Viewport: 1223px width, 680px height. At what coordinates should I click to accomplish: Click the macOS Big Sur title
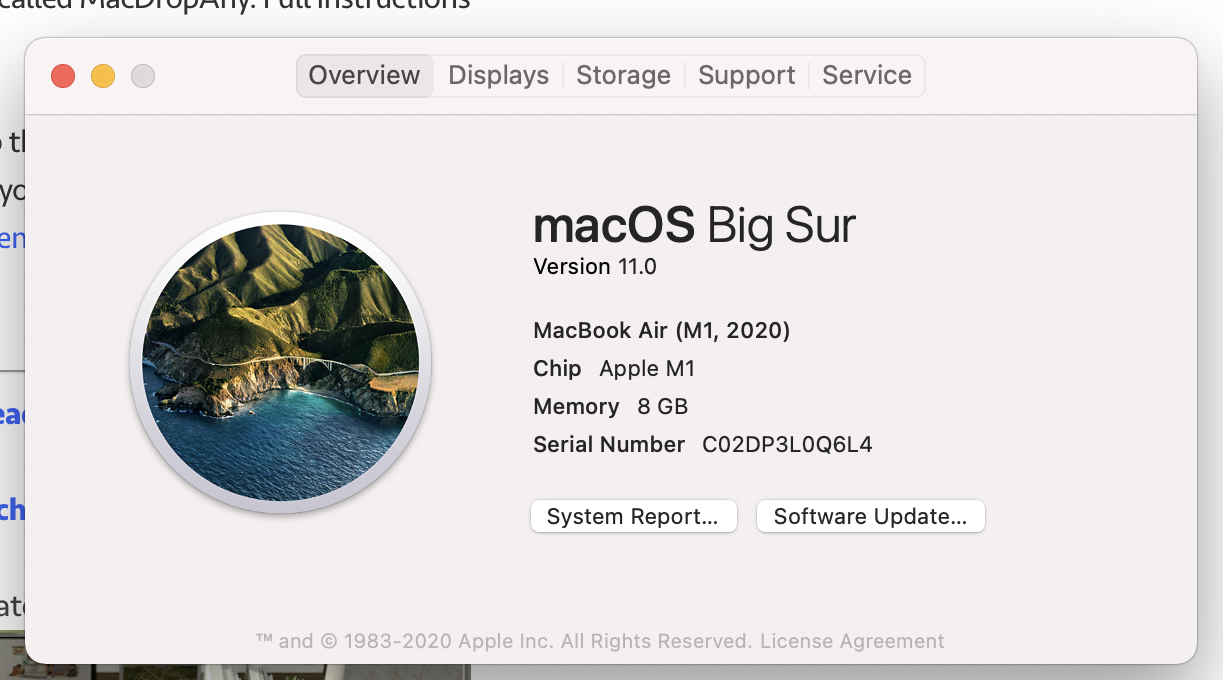pyautogui.click(x=695, y=225)
